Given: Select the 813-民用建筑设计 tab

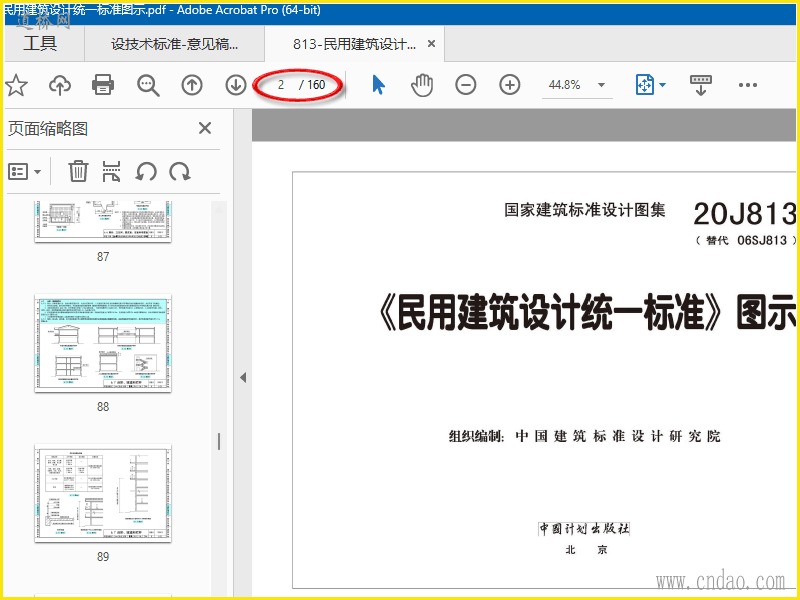Looking at the screenshot, I should coord(355,44).
